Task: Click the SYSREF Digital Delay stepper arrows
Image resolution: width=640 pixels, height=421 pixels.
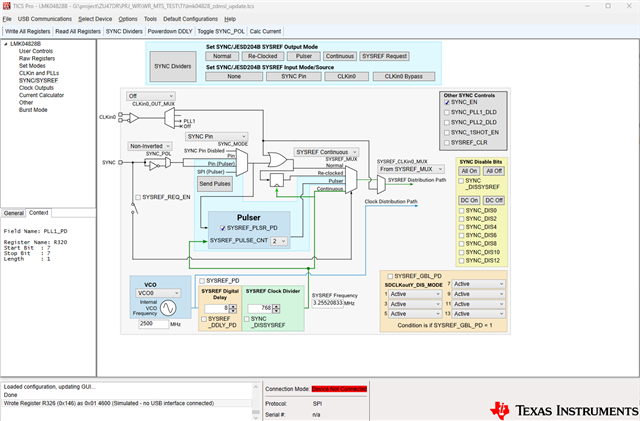Action: (233, 309)
